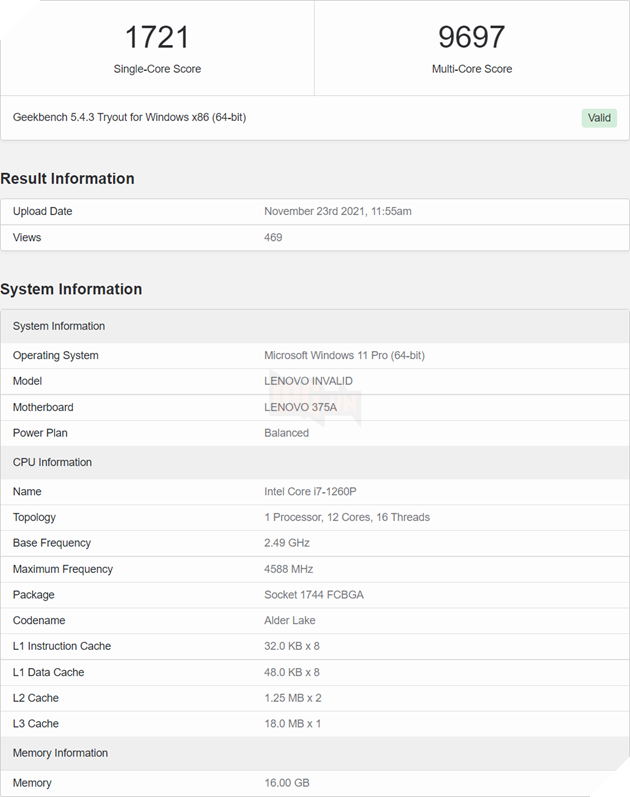Screen dimensions: 630x797
Task: Select the Single-Core Score label
Action: (x=157, y=69)
